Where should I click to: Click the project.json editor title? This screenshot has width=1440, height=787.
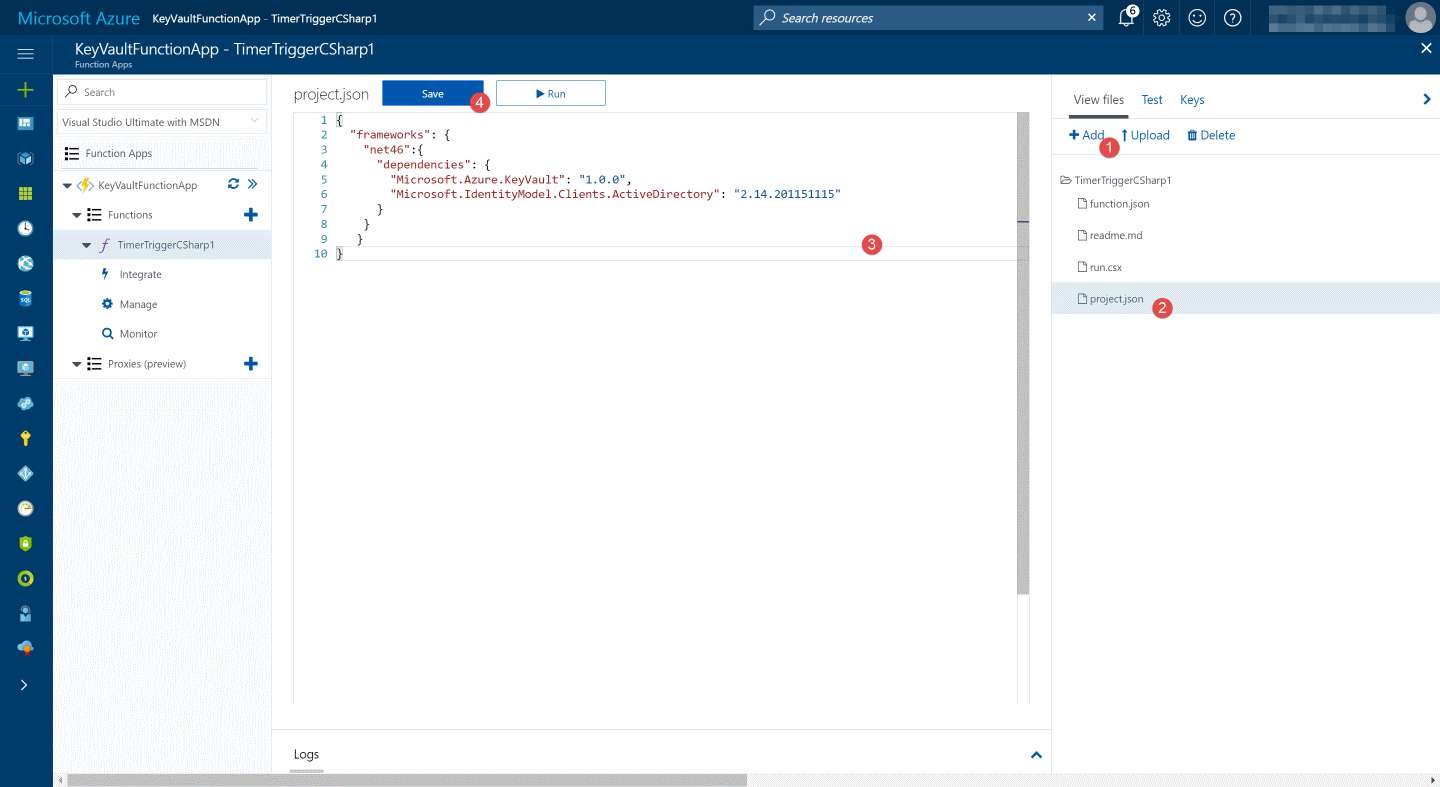click(x=331, y=94)
